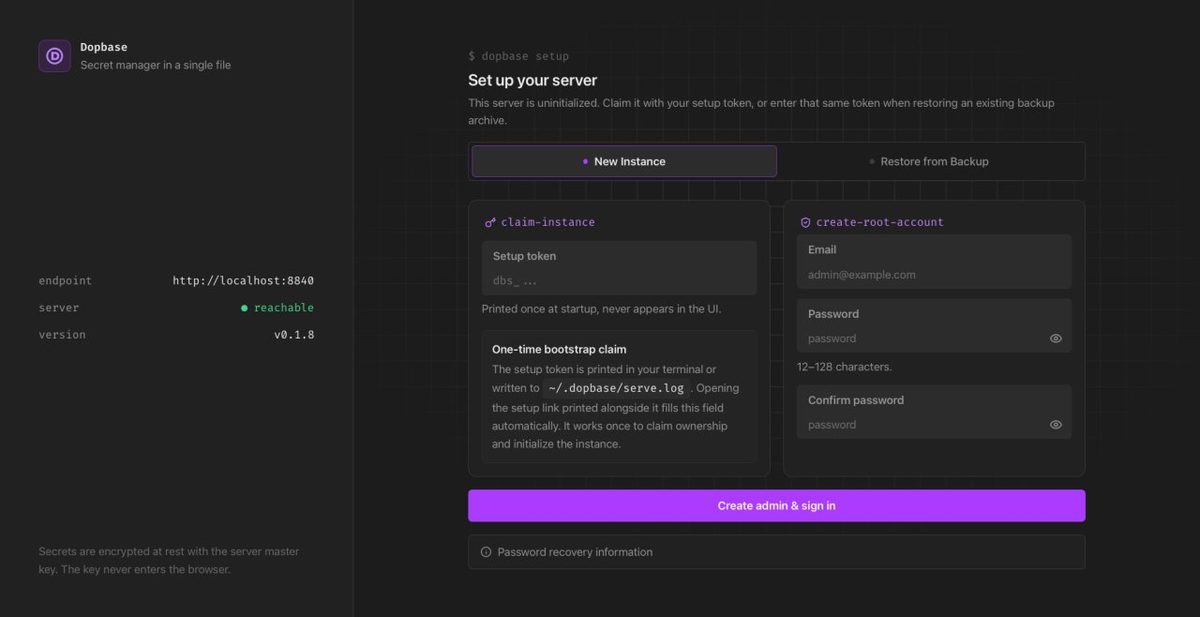Click the endpoint value http://localhost:8840
Image resolution: width=1200 pixels, height=617 pixels.
pyautogui.click(x=243, y=281)
